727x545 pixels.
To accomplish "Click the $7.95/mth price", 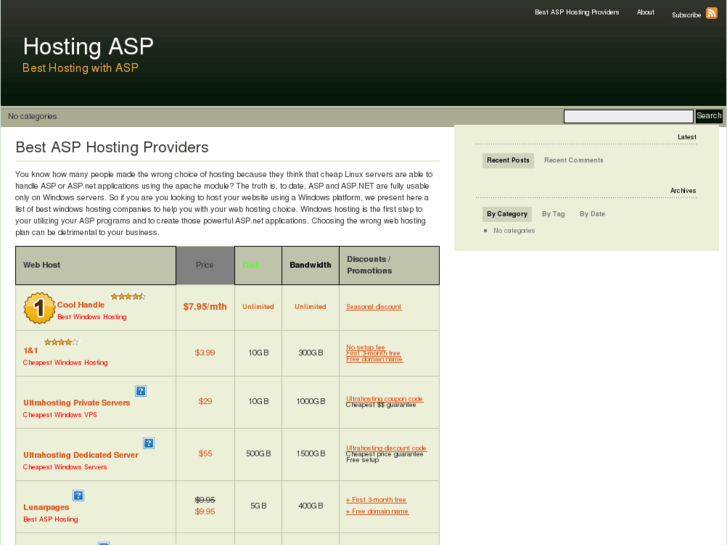I will click(205, 307).
